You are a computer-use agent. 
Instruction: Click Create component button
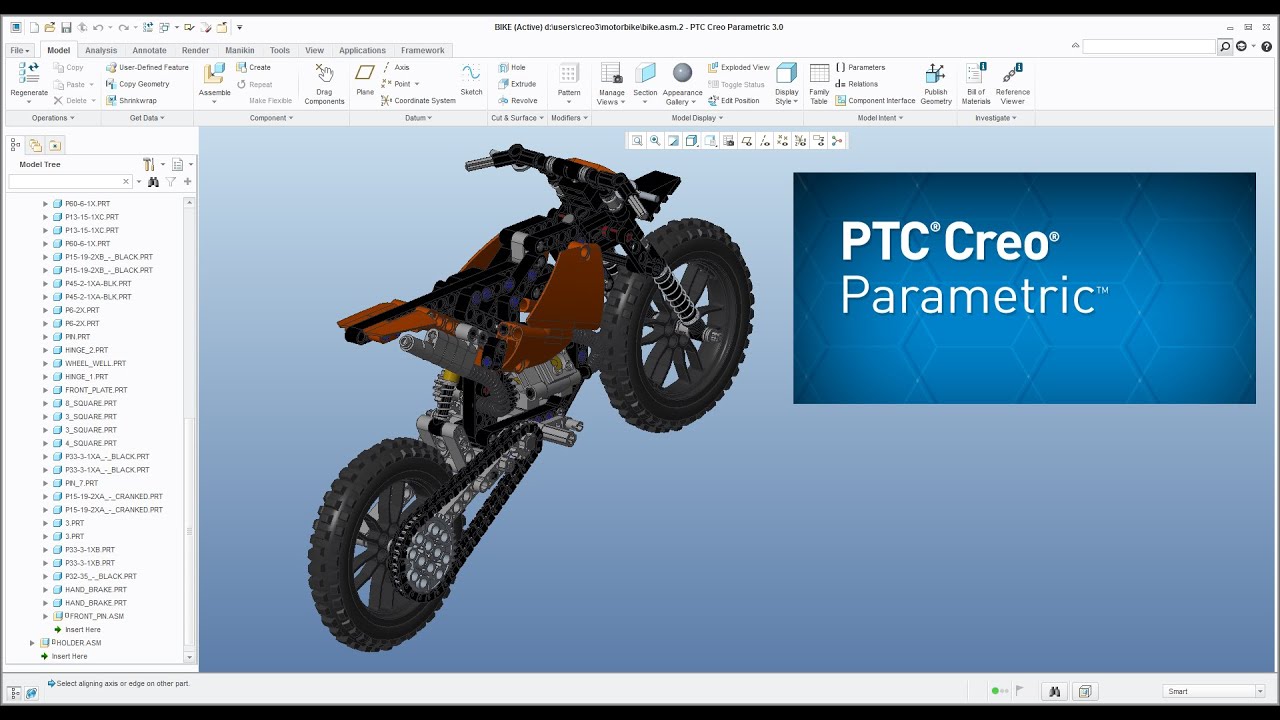(x=253, y=67)
